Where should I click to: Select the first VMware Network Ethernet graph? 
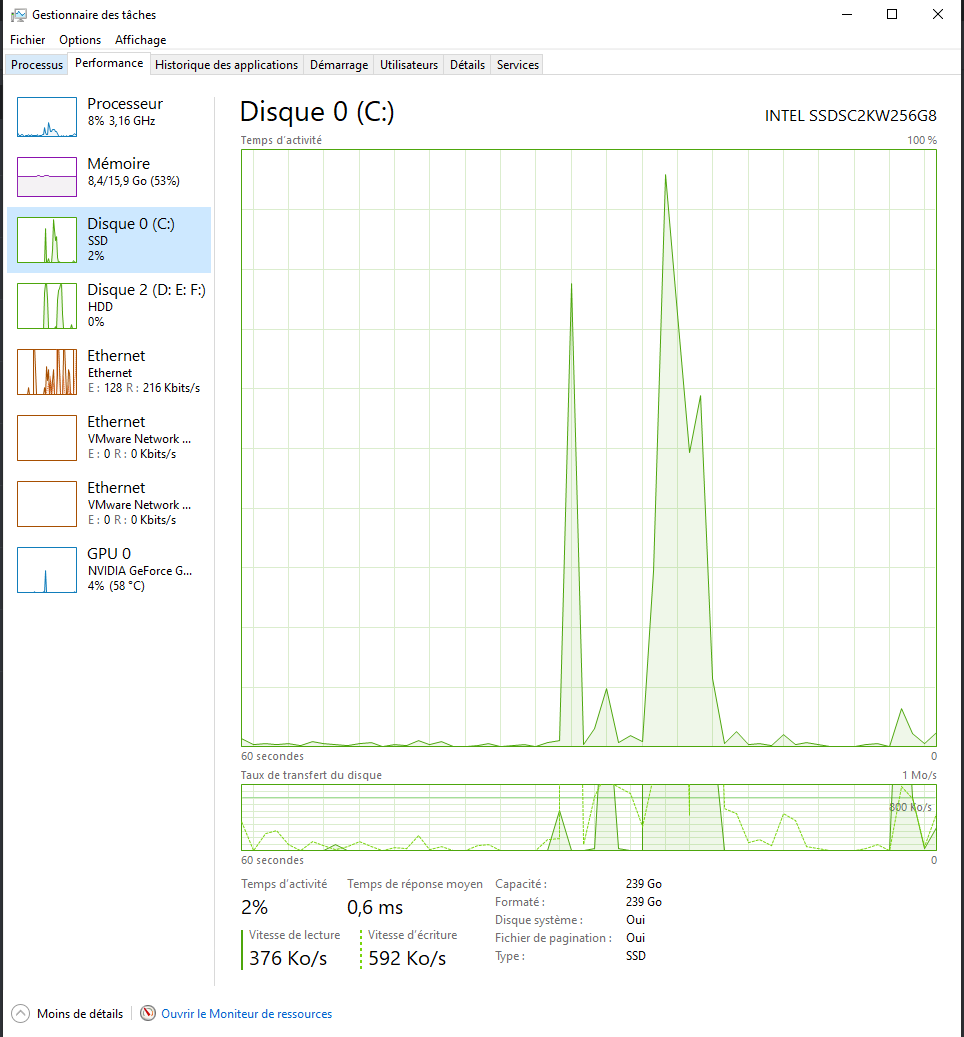(108, 437)
